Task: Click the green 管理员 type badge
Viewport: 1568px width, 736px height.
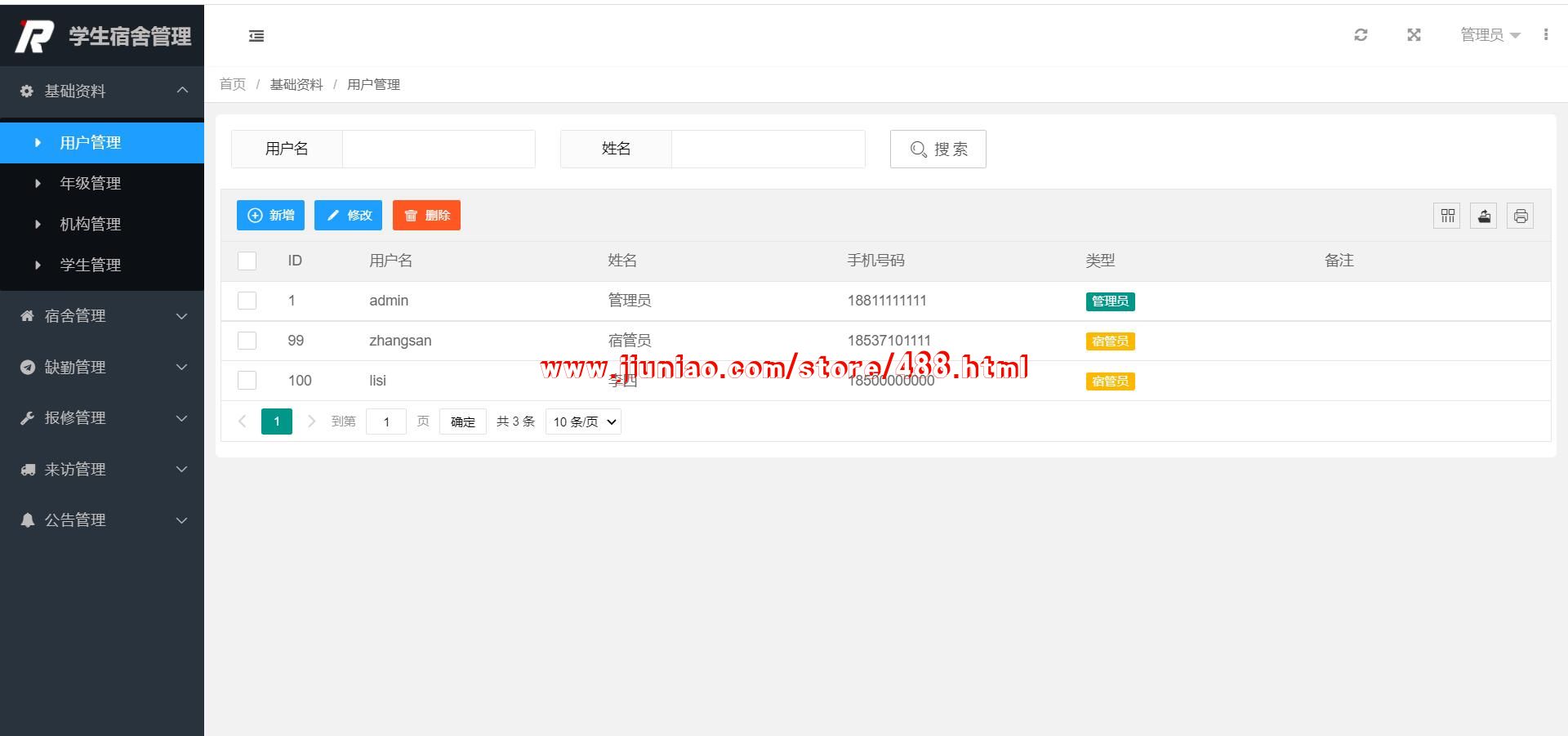Action: coord(1110,301)
